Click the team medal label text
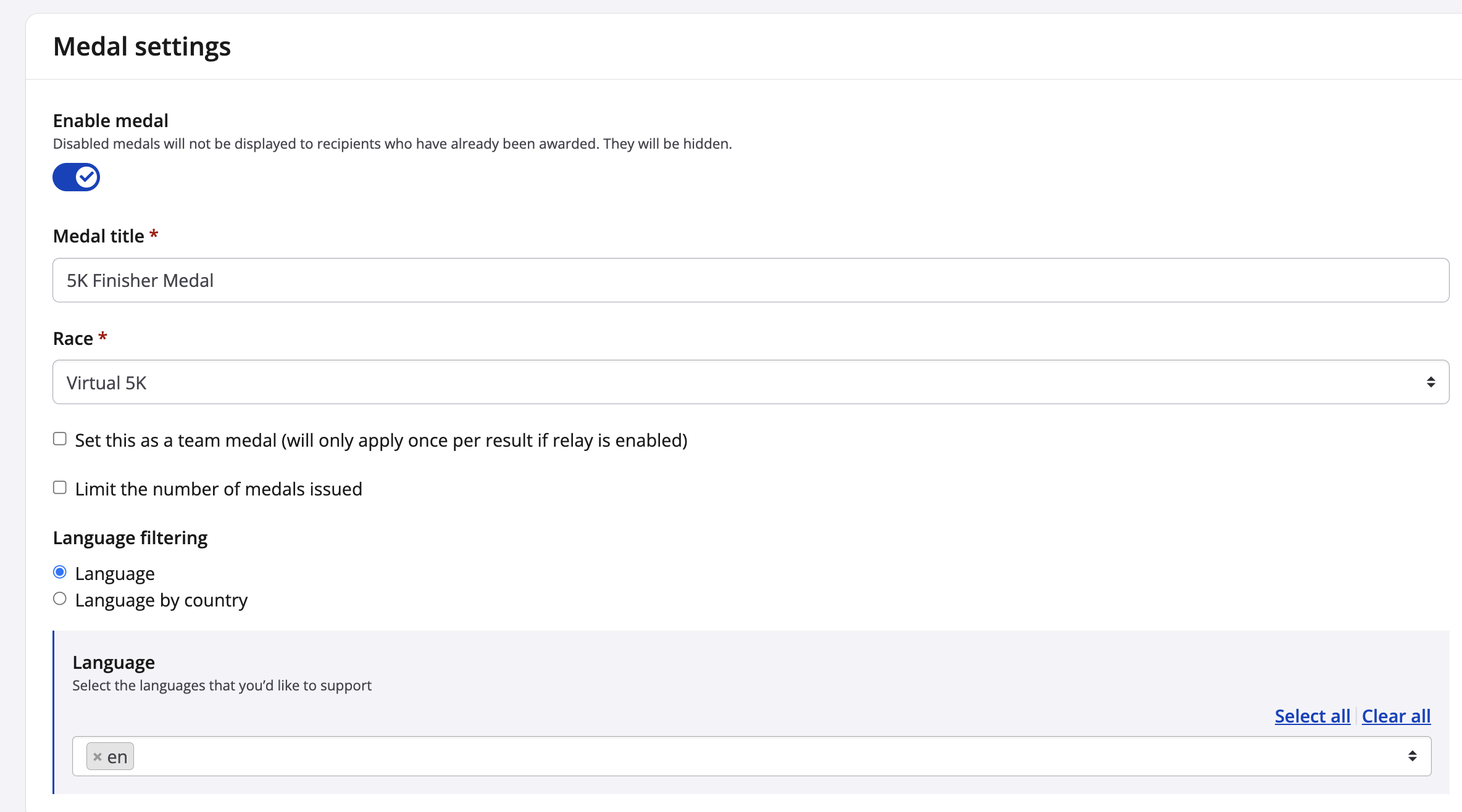Image resolution: width=1462 pixels, height=812 pixels. point(381,440)
